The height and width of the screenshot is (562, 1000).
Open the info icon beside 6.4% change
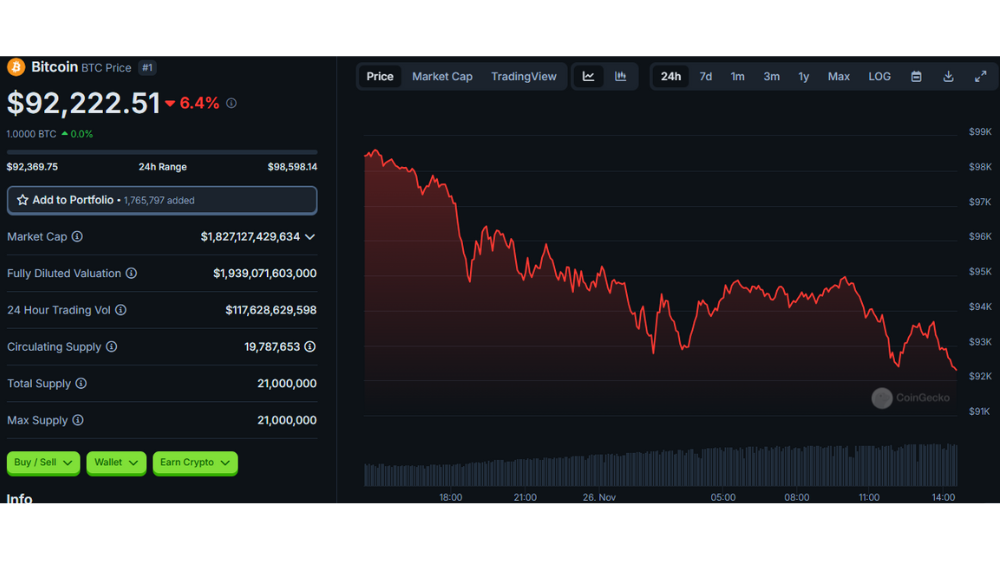tap(232, 103)
